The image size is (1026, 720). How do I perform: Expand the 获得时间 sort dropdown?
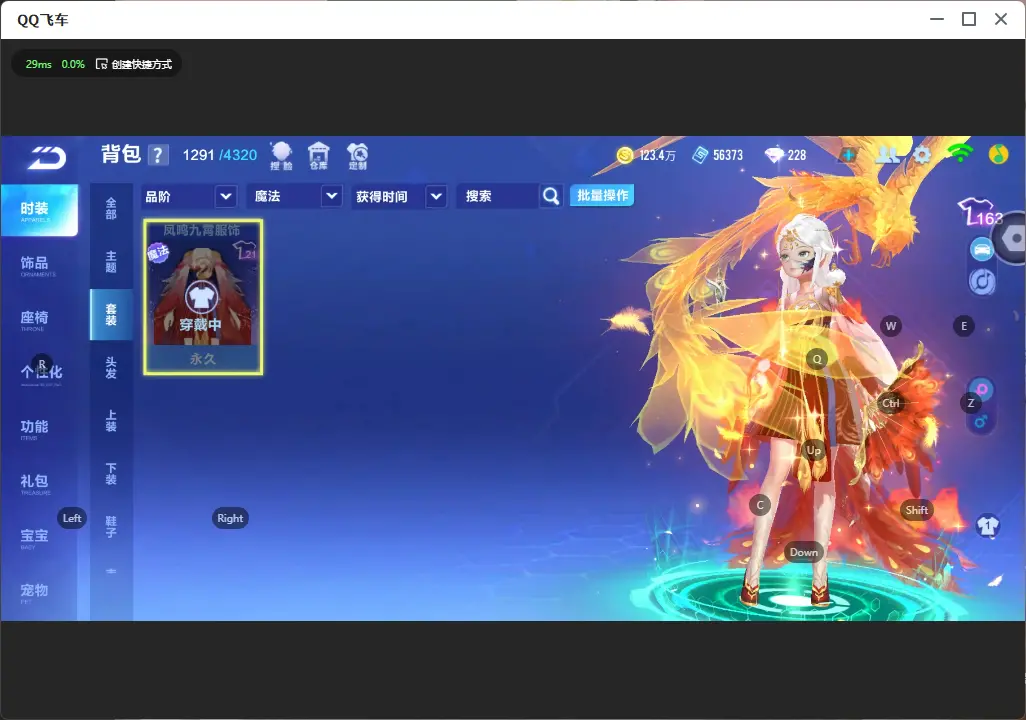coord(436,196)
